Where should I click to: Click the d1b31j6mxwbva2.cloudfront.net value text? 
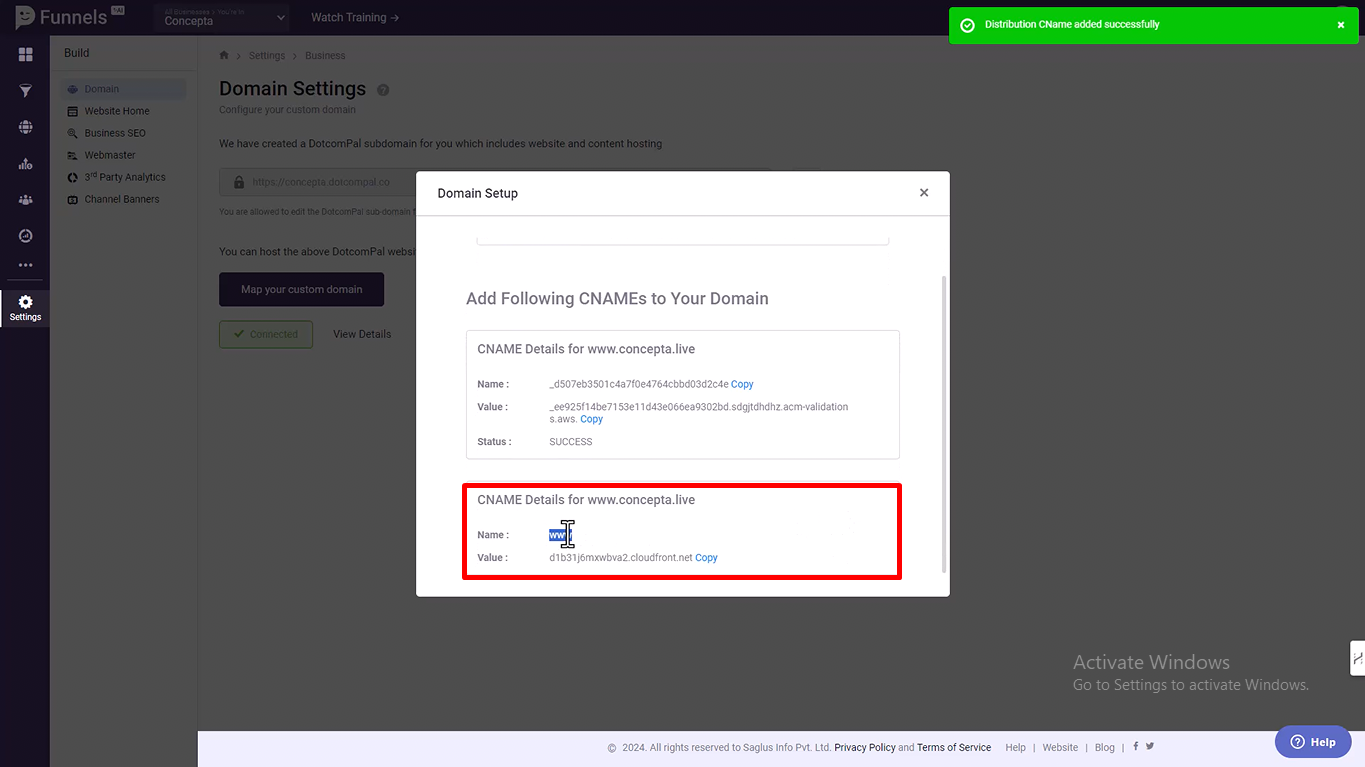tap(621, 558)
